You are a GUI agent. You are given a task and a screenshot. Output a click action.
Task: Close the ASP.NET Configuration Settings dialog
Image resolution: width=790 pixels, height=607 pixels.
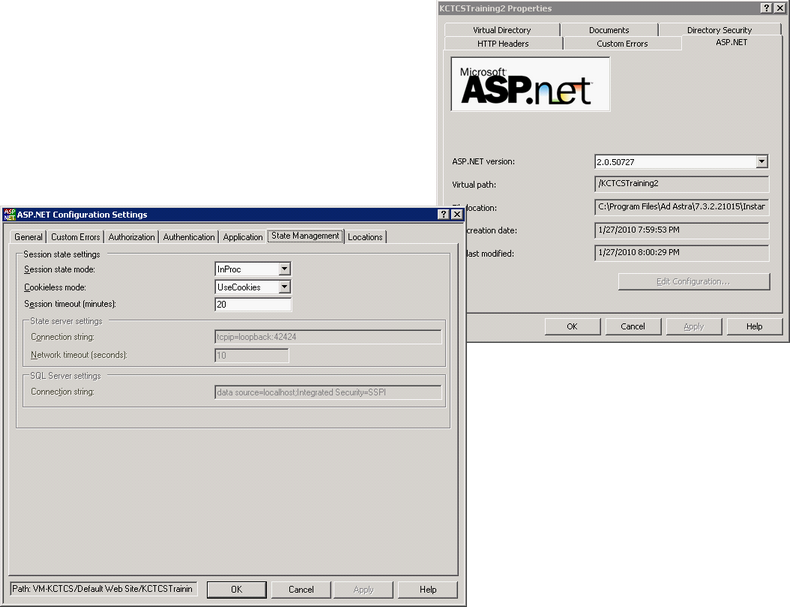pos(456,214)
